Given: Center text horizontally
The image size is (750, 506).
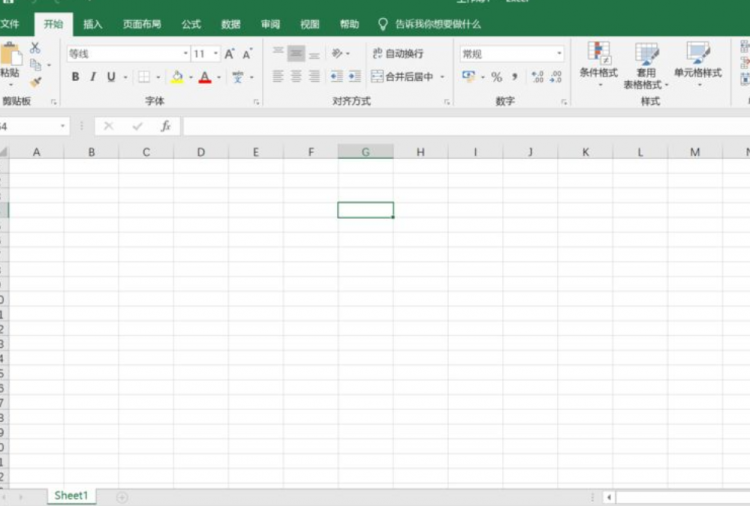Looking at the screenshot, I should [296, 77].
